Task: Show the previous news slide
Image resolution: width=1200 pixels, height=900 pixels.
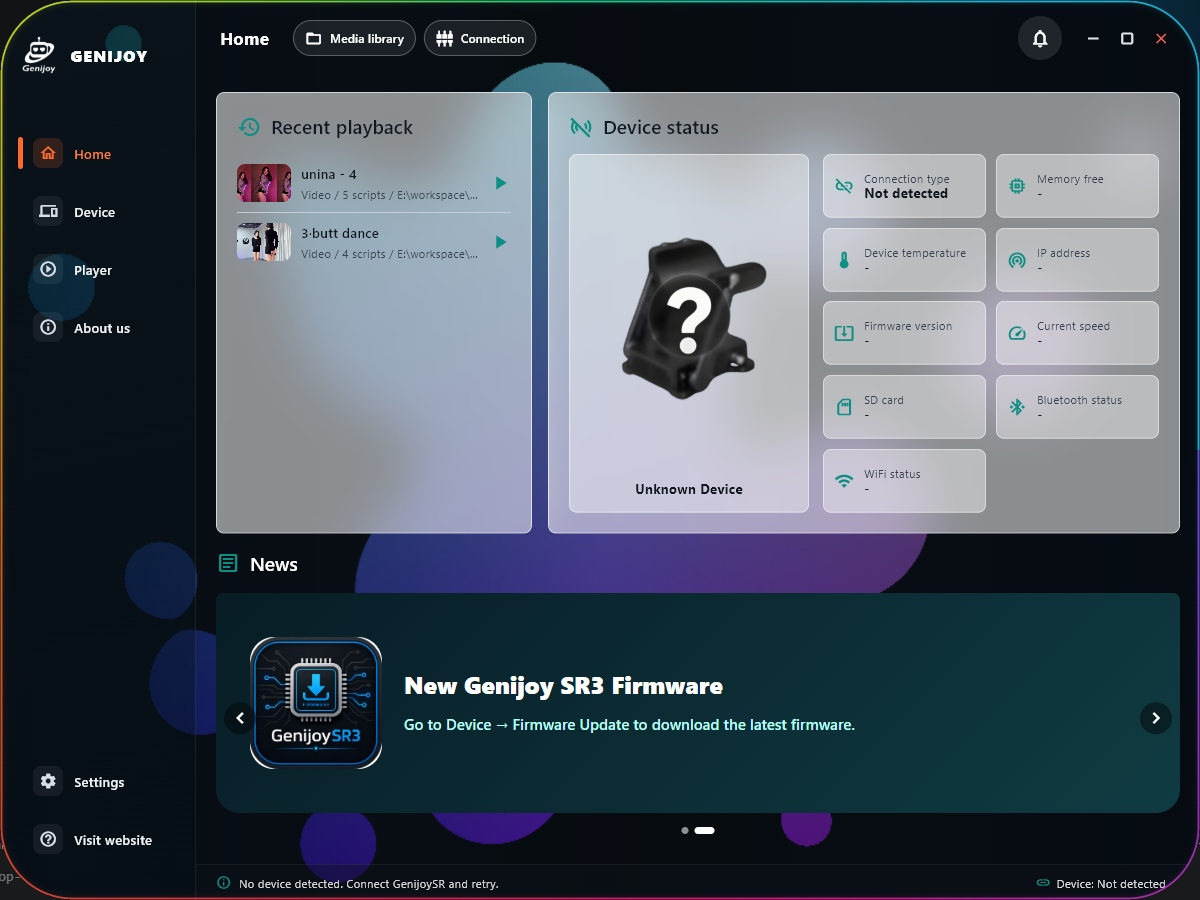Action: [240, 718]
